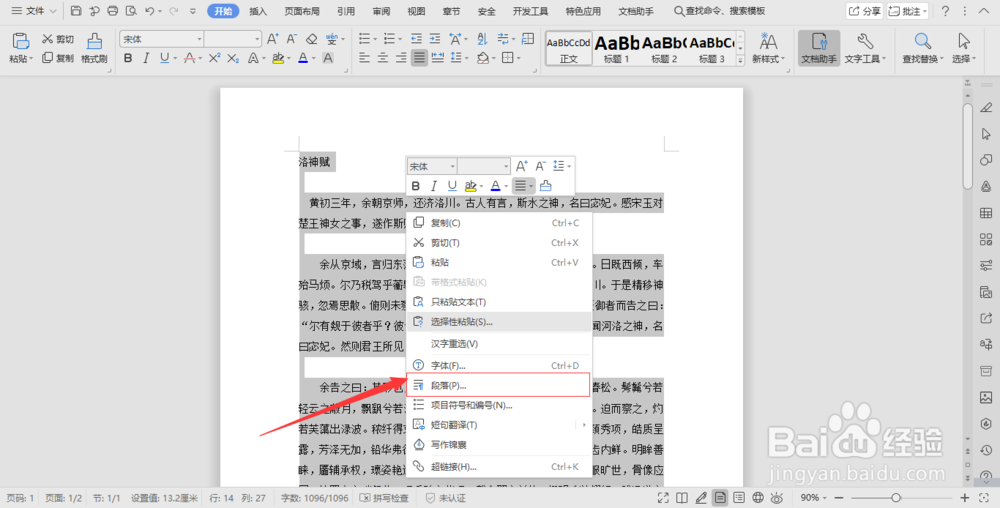The image size is (1000, 508).
Task: Open the ribbon font size dropdown
Action: pyautogui.click(x=257, y=39)
